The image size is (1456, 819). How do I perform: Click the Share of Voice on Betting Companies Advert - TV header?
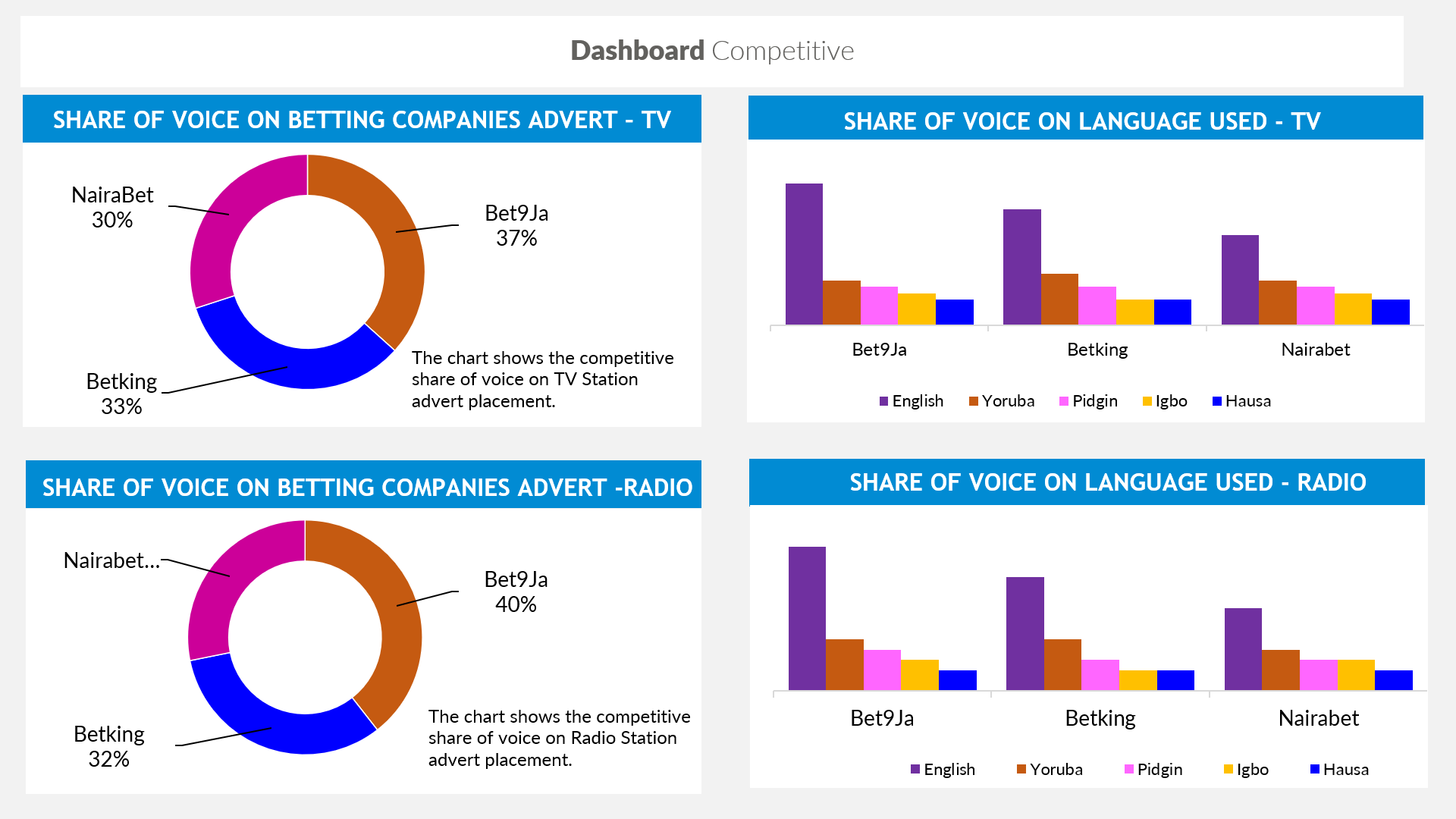(362, 120)
